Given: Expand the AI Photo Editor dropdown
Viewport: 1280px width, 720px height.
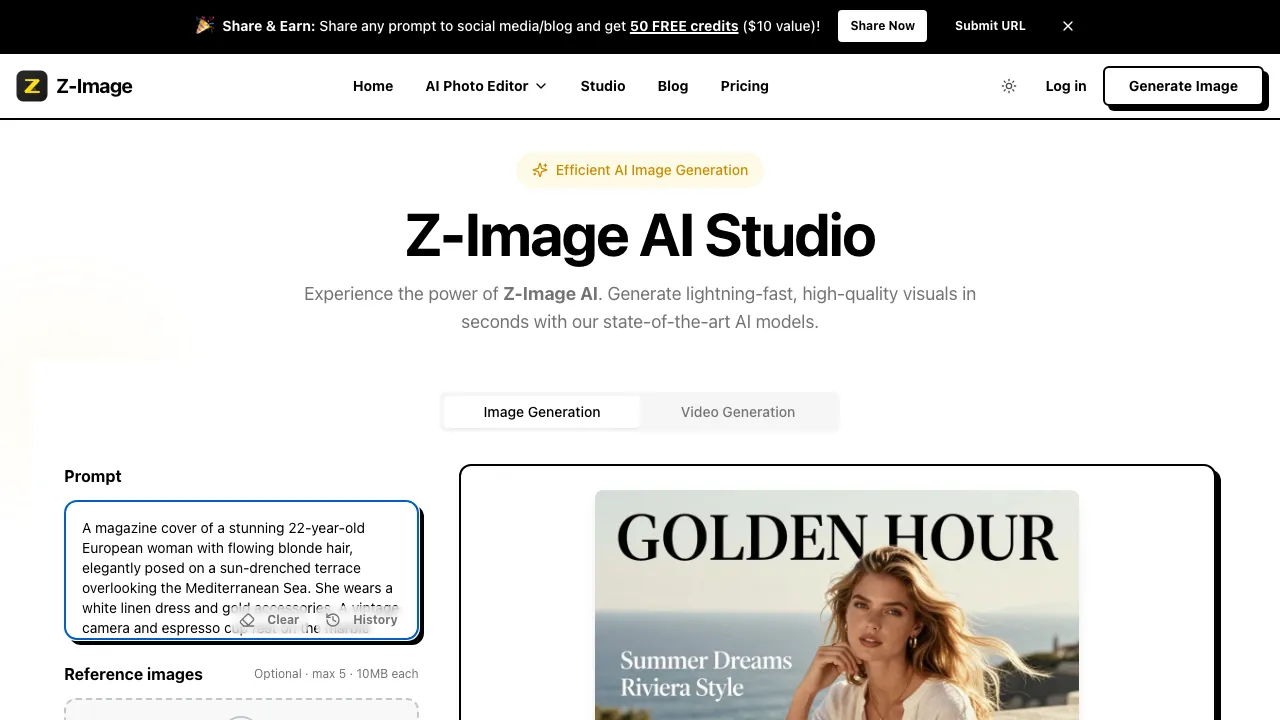Looking at the screenshot, I should tap(486, 86).
